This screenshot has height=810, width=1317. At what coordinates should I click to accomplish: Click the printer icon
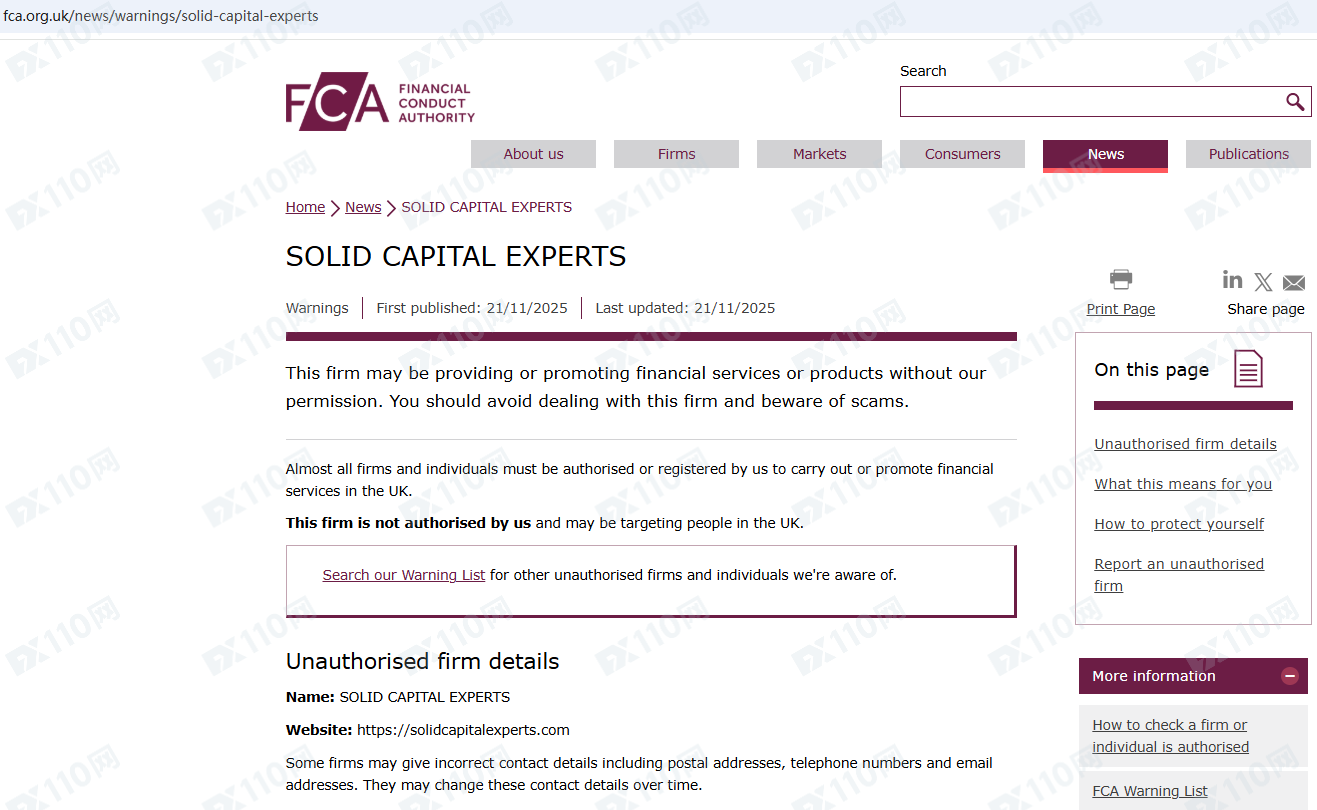click(1121, 279)
